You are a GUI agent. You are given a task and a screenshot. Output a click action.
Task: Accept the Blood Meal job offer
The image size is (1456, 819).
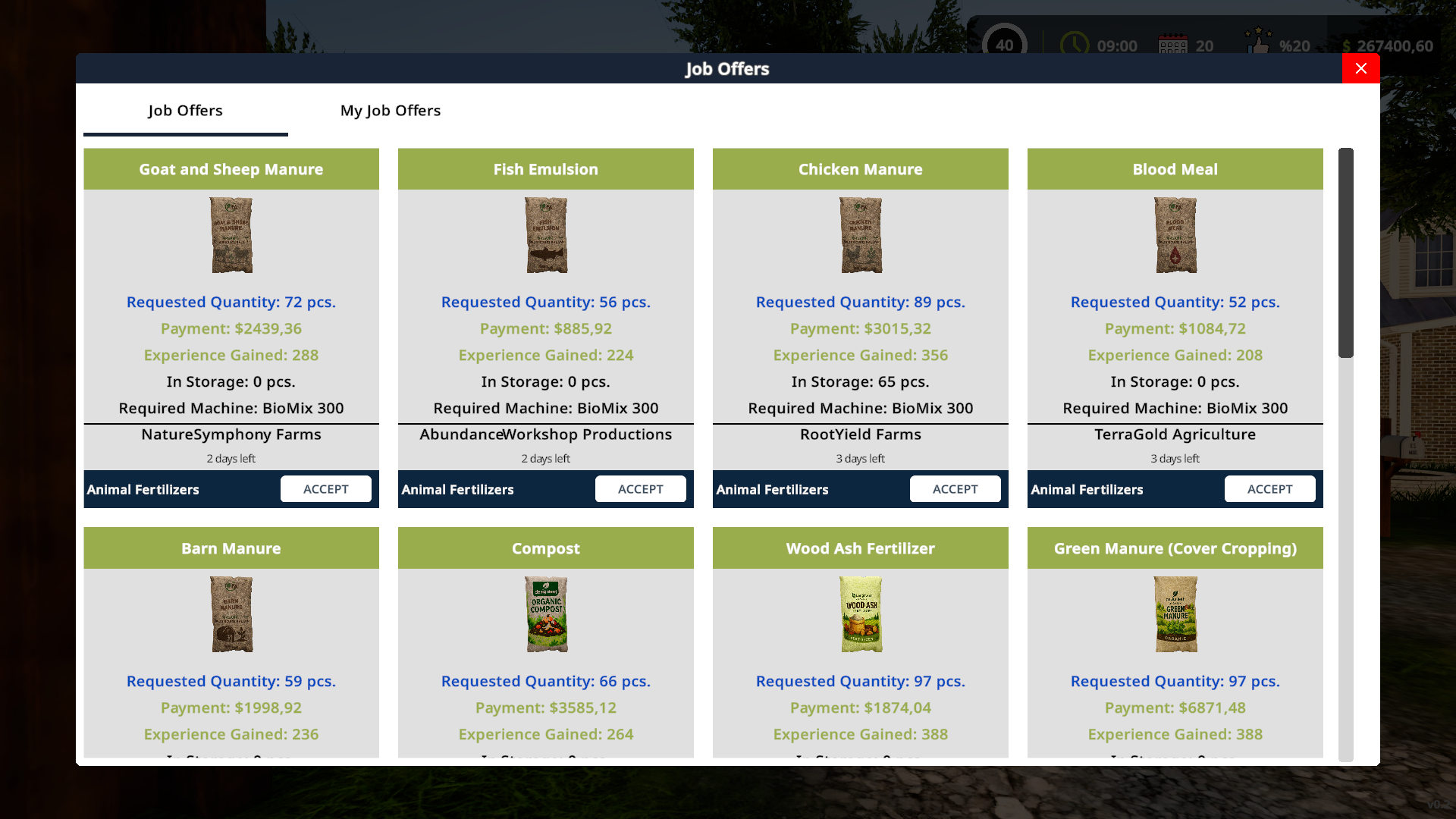pyautogui.click(x=1270, y=489)
